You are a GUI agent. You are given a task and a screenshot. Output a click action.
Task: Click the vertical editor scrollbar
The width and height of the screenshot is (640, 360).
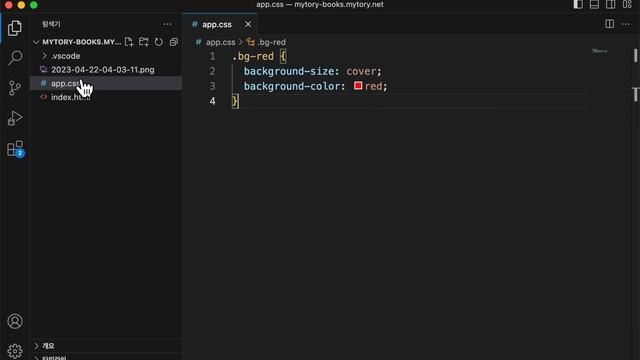(x=636, y=56)
